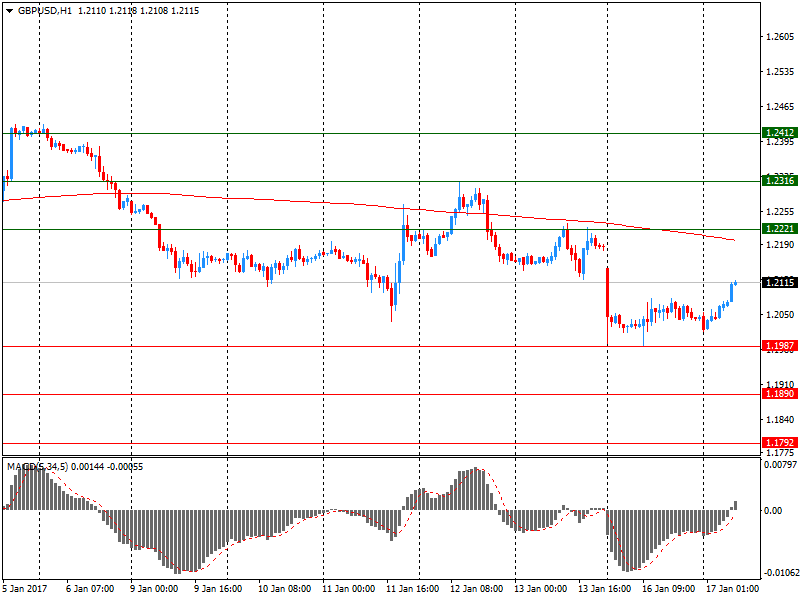Select the large red candle after 13 Jan 16:00
Screen dimensions: 800x600
(608, 292)
